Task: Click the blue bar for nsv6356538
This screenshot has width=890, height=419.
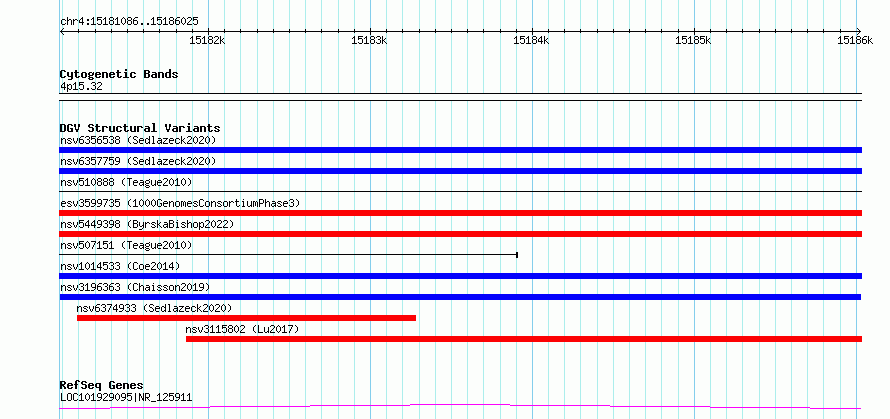Action: coord(460,150)
